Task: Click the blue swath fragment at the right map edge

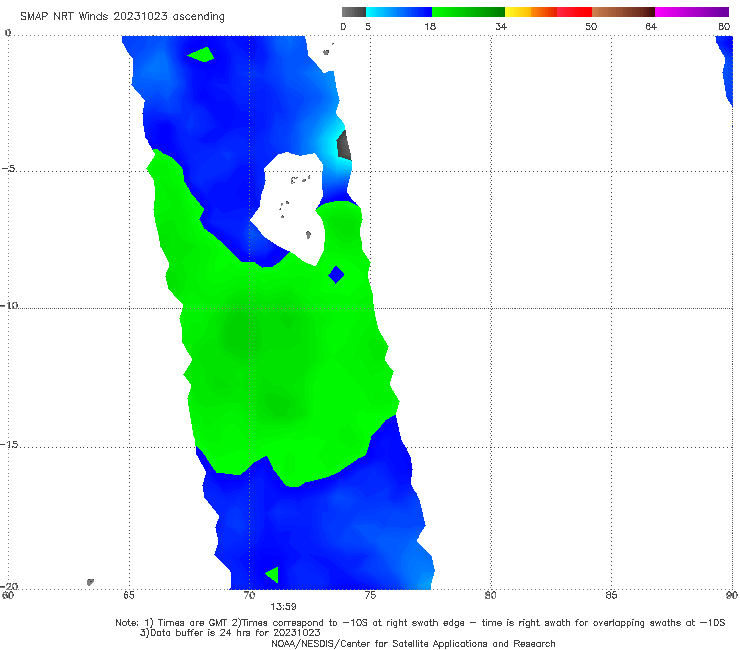Action: [726, 71]
